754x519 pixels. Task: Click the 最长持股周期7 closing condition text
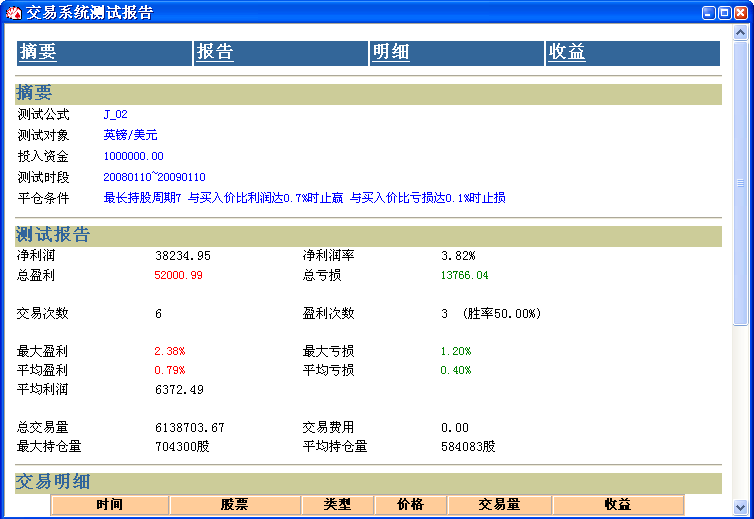click(142, 198)
